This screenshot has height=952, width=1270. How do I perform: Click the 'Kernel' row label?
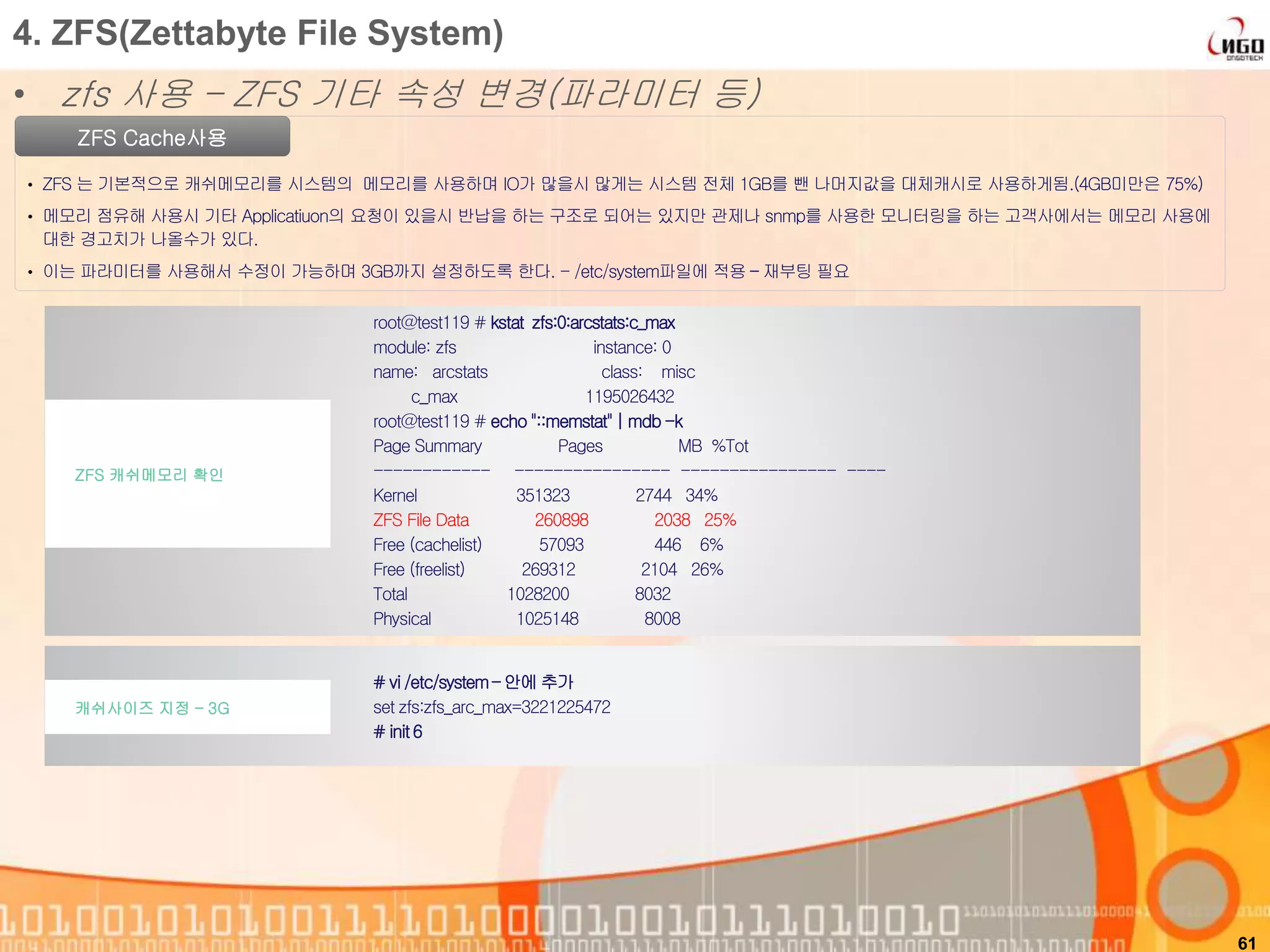394,495
